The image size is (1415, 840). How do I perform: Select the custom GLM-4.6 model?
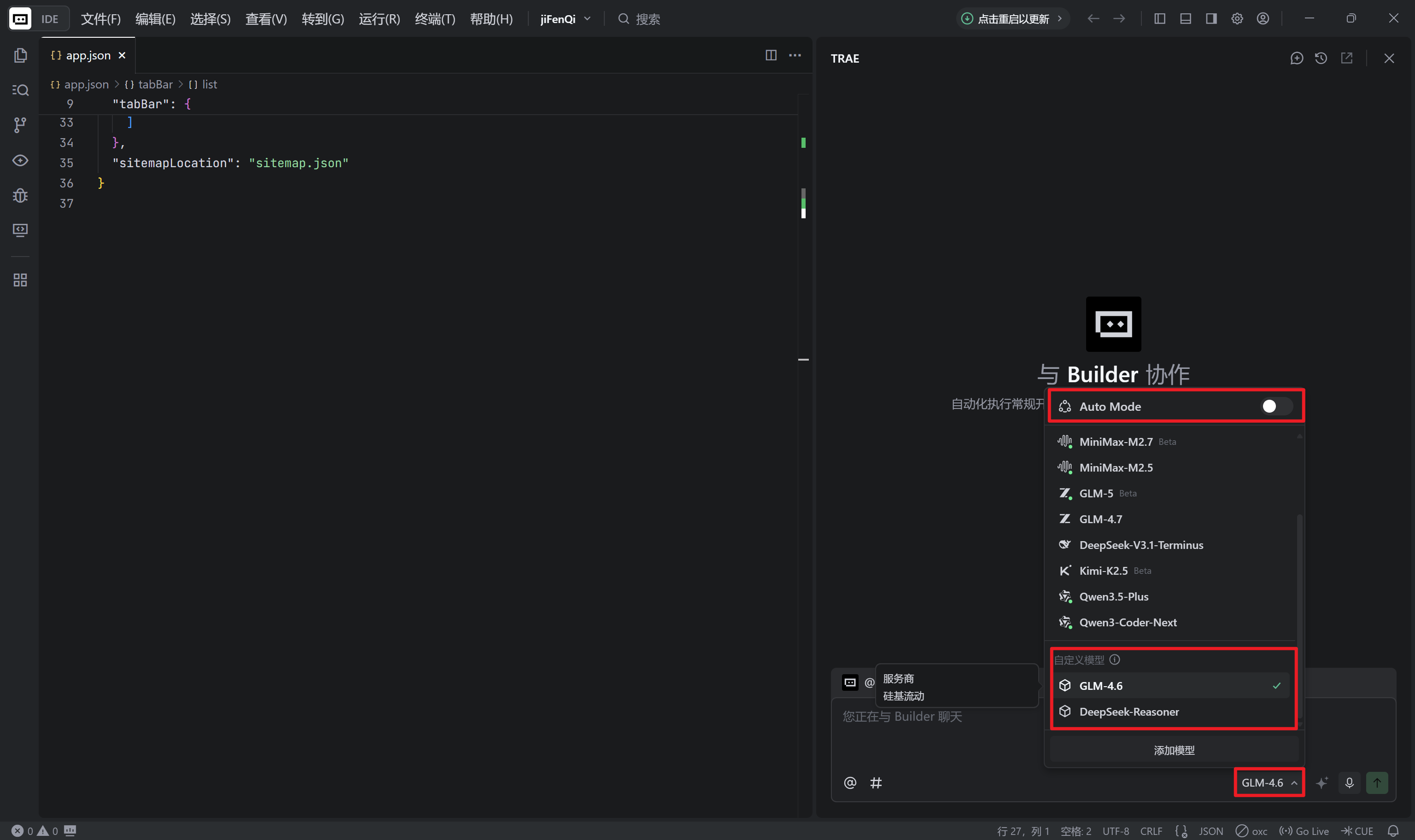coord(1170,685)
